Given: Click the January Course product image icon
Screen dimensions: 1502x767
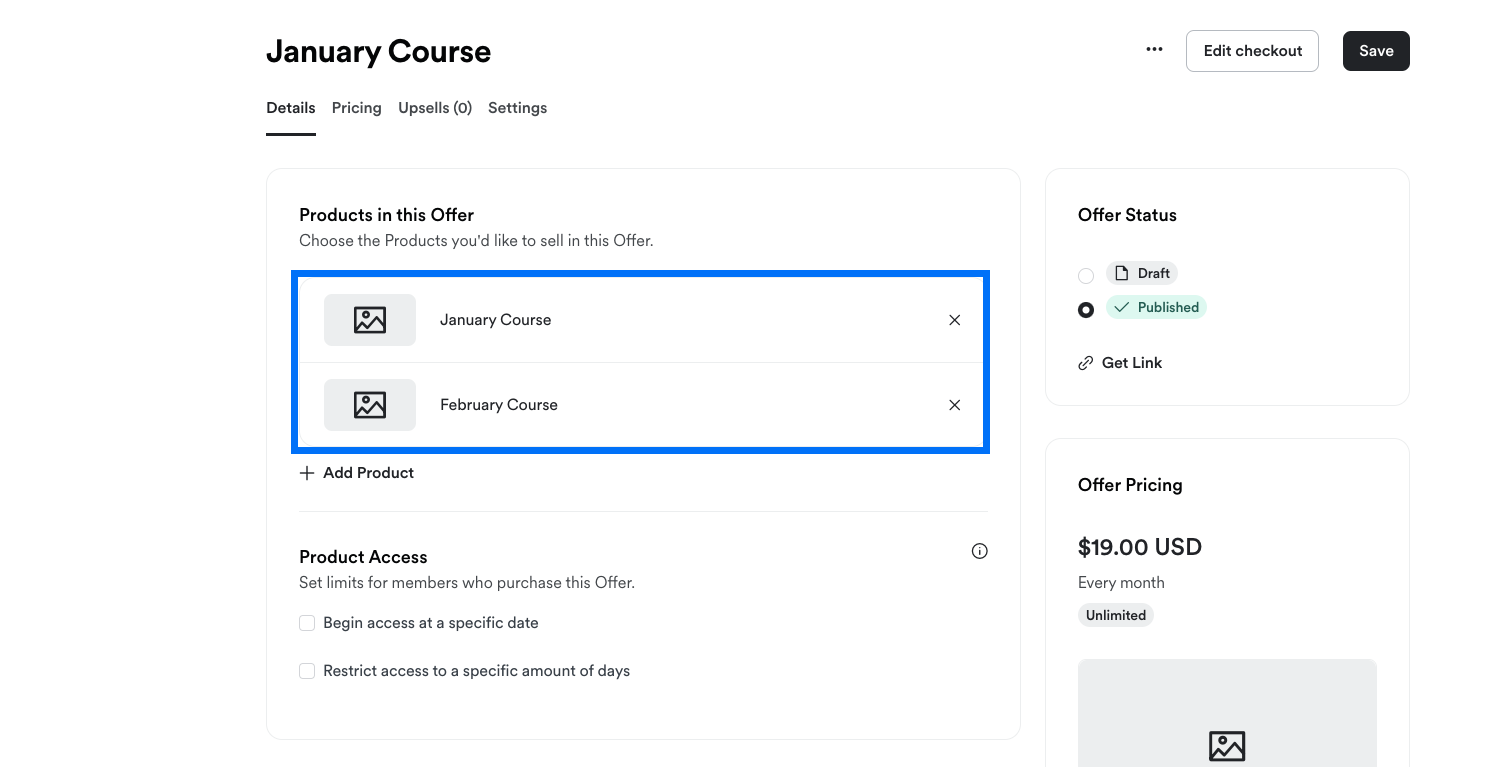Looking at the screenshot, I should coord(370,319).
